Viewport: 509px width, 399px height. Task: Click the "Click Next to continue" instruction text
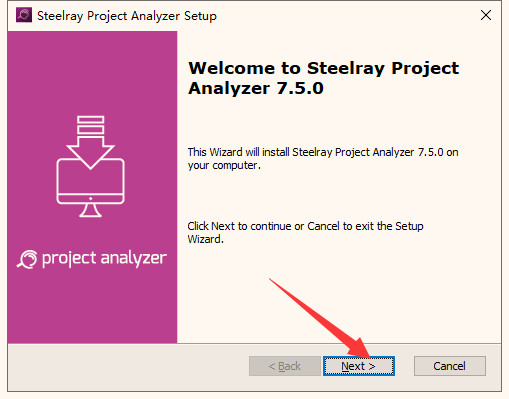[x=305, y=232]
